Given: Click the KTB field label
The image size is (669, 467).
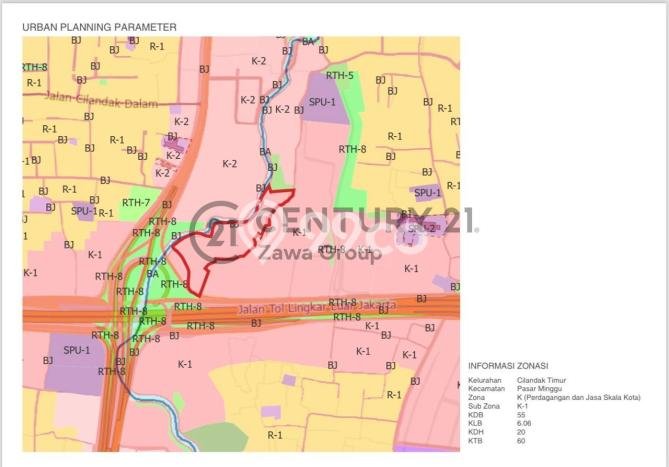Looking at the screenshot, I should (475, 441).
